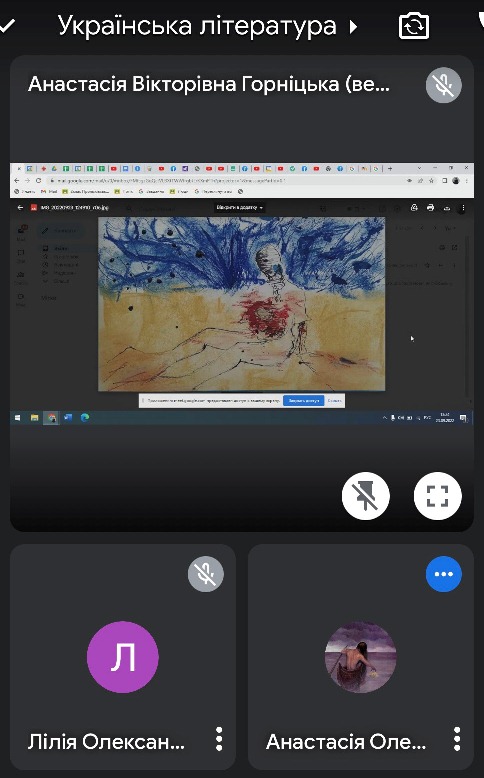Tap Анастасія's profile picture thumbnail
This screenshot has height=778, width=484.
(x=360, y=657)
